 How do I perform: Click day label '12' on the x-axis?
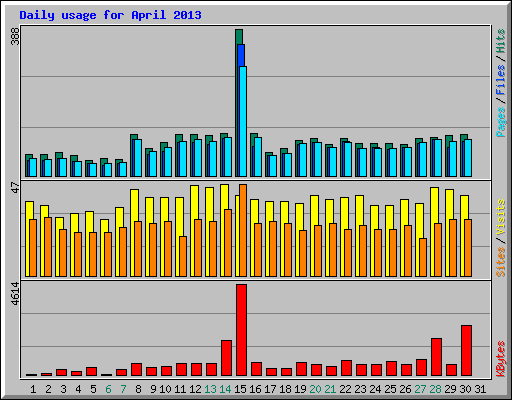pyautogui.click(x=195, y=389)
